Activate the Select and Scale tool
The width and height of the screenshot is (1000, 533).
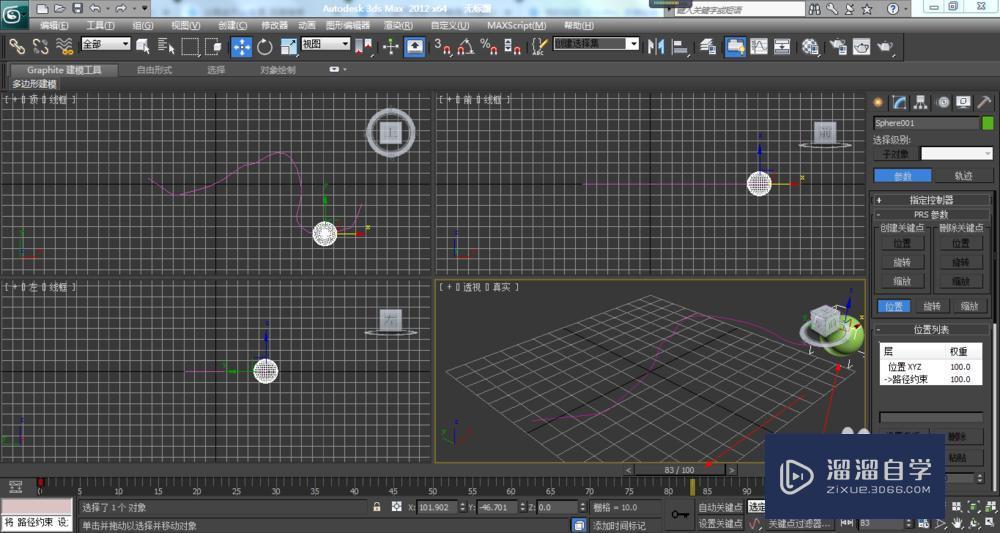[289, 47]
